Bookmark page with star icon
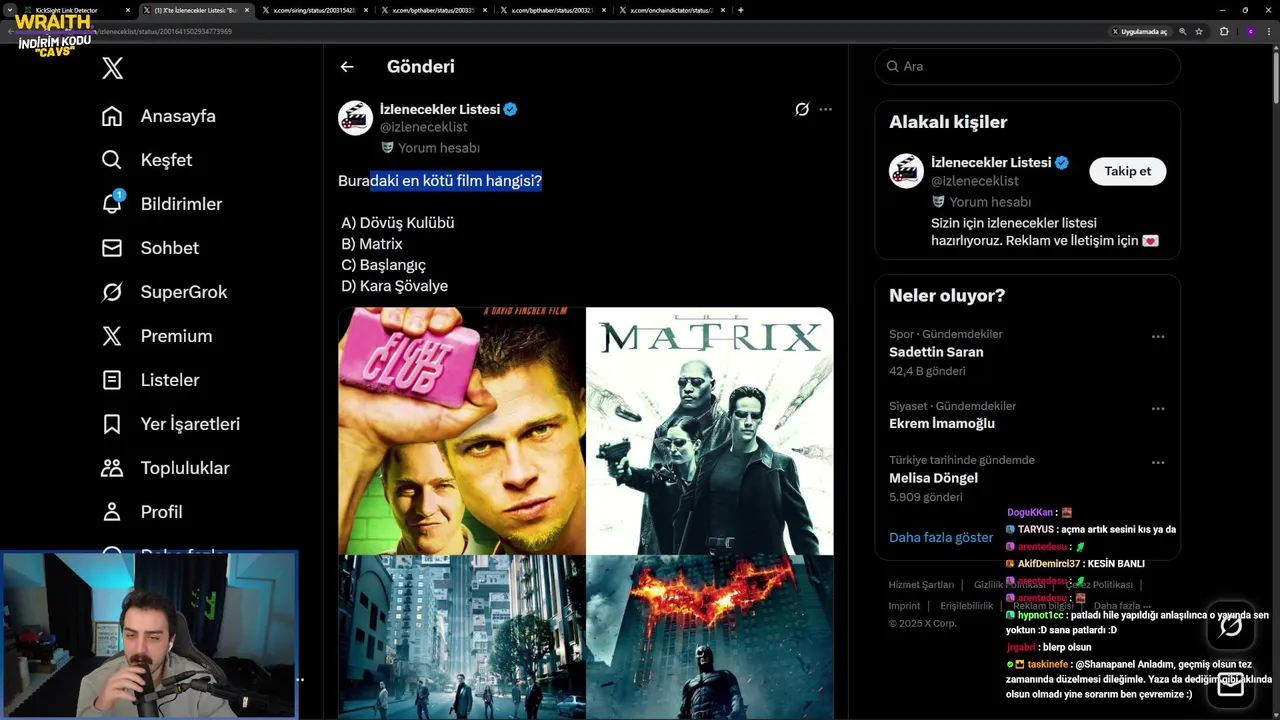1280x720 pixels. point(1199,31)
